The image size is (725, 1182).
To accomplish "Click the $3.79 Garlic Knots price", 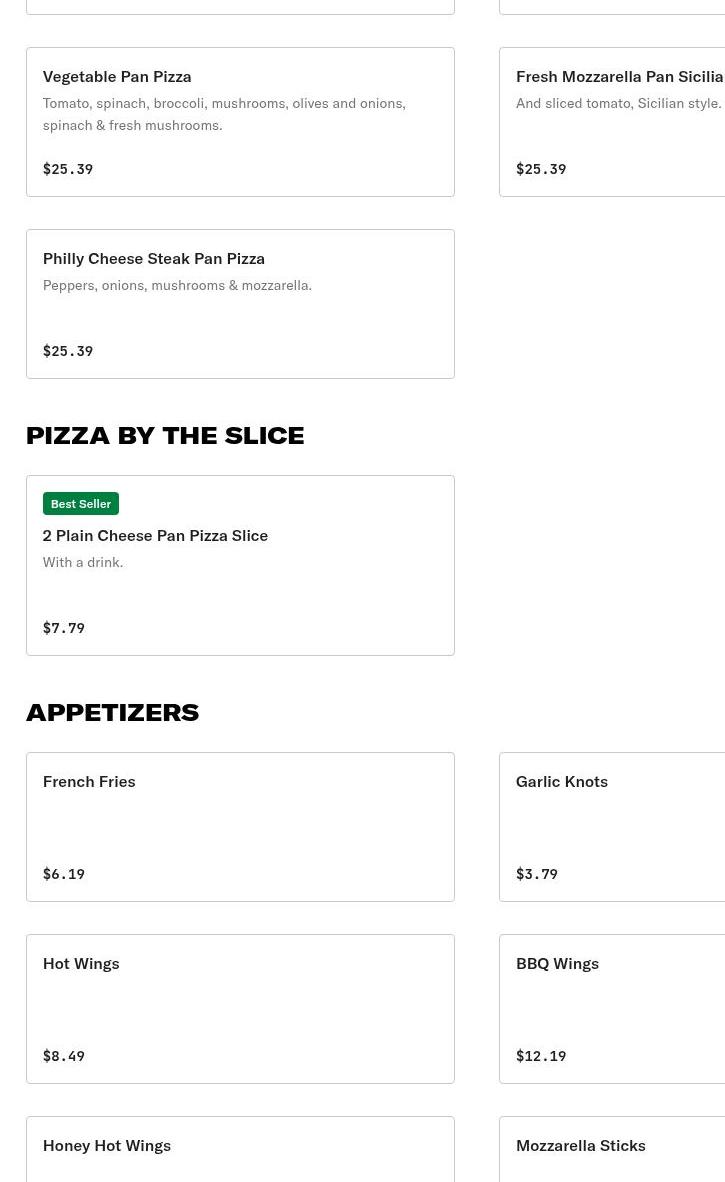I will tap(537, 874).
